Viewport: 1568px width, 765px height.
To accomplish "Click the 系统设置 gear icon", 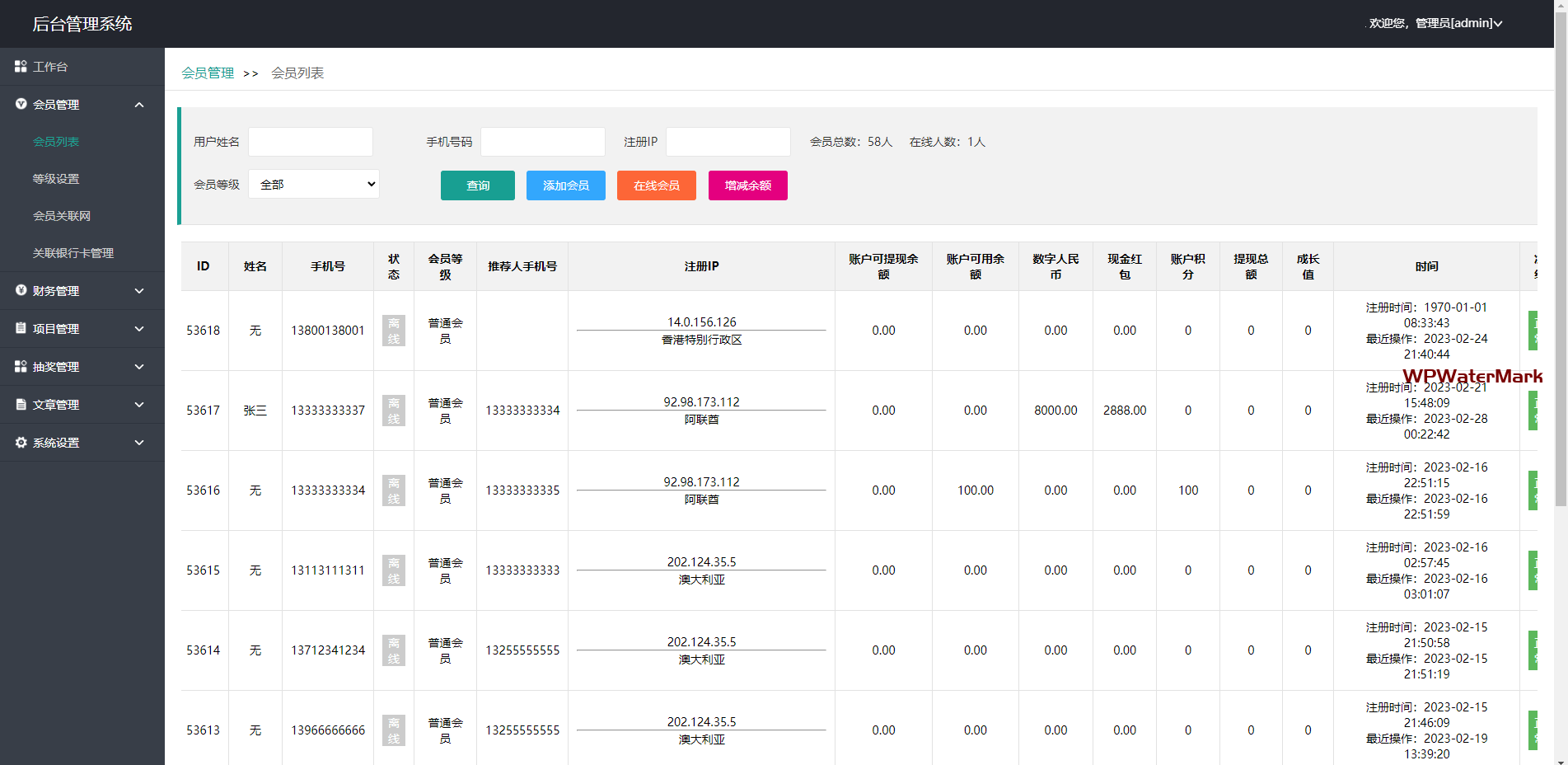I will pos(21,442).
